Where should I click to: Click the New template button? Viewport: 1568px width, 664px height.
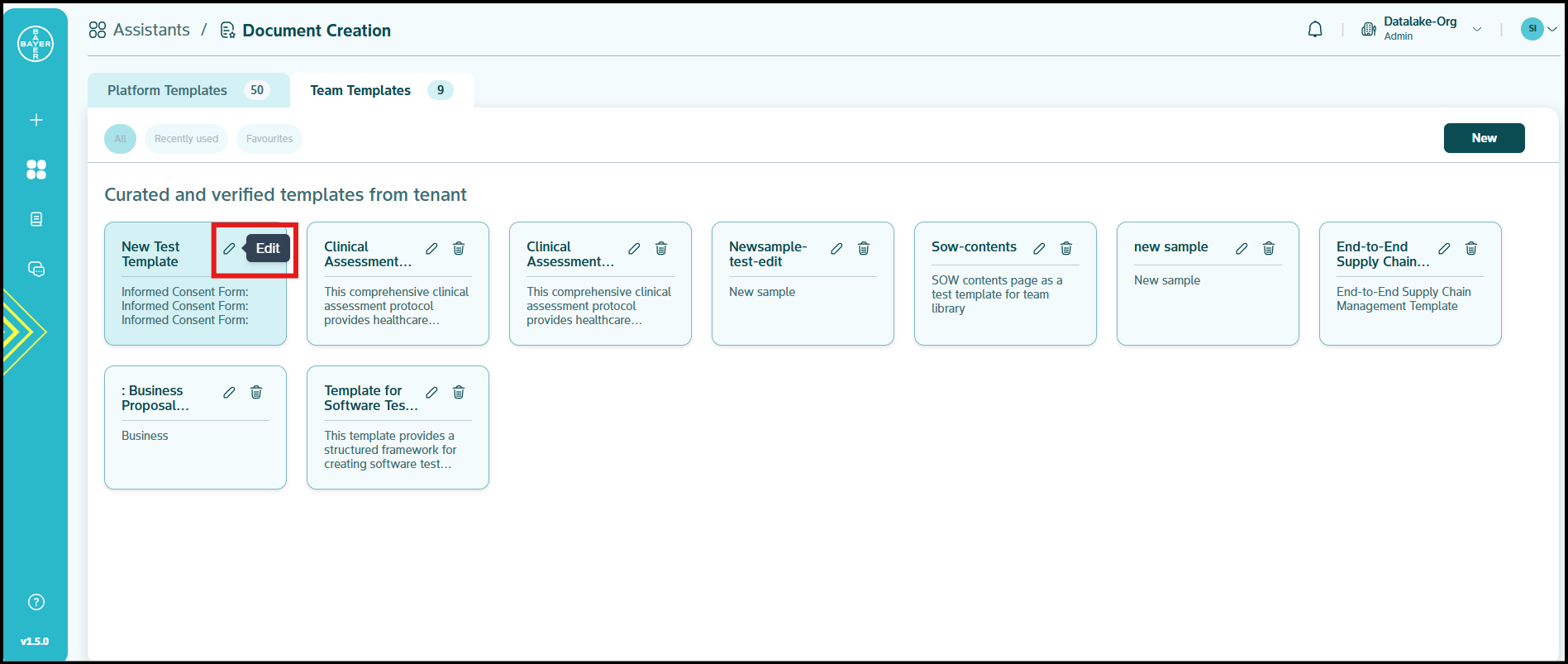pyautogui.click(x=1484, y=138)
